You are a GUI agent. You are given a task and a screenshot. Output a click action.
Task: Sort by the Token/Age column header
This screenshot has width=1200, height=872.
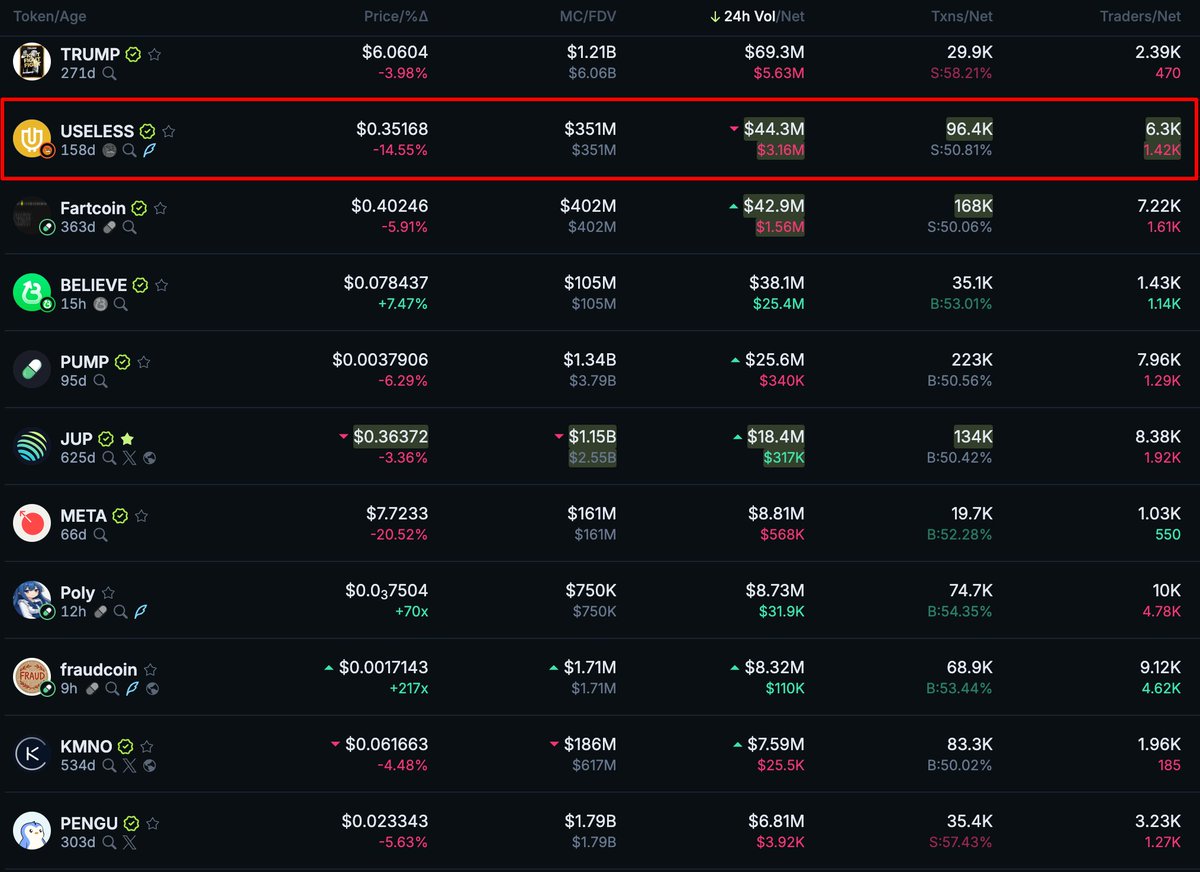(x=49, y=17)
